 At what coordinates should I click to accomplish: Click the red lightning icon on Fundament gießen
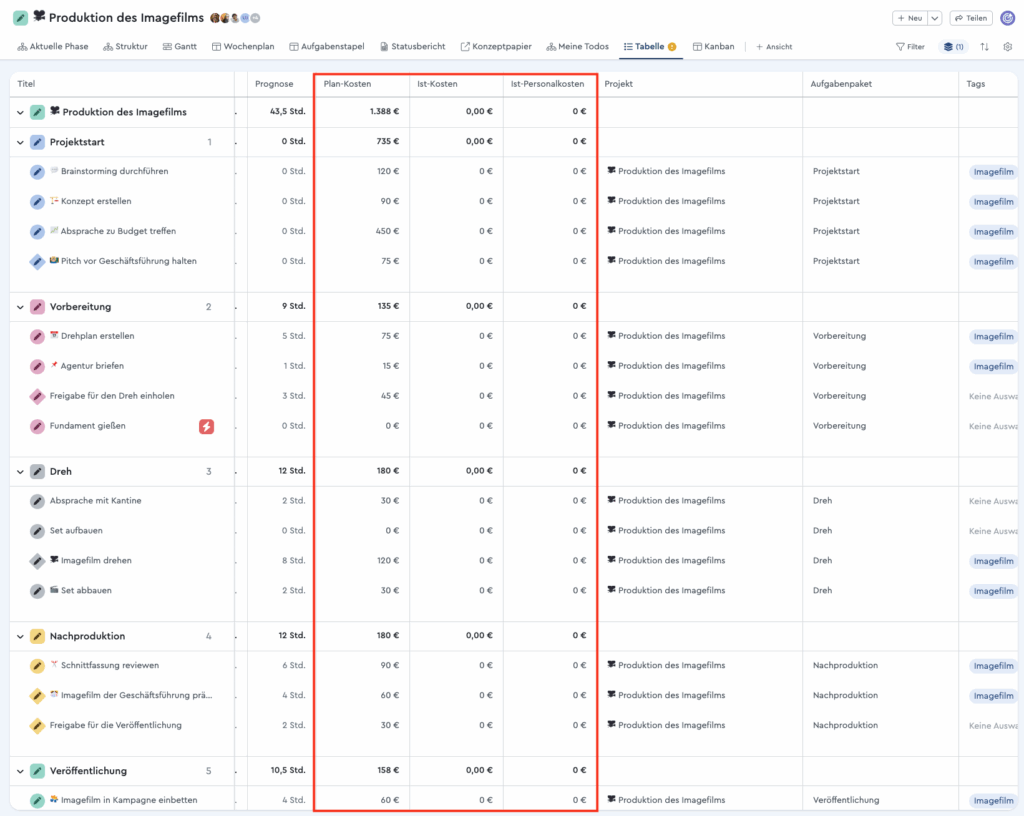[206, 426]
